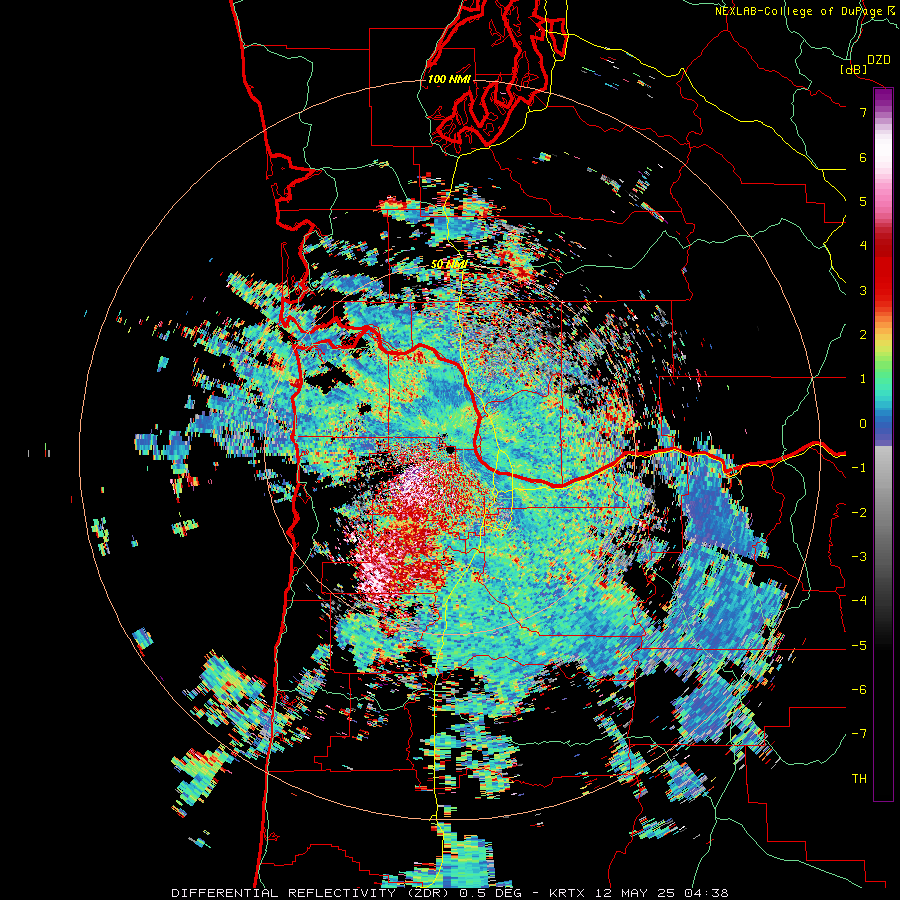Click the positive 5 dB scale value
Image resolution: width=900 pixels, height=900 pixels.
pos(863,201)
